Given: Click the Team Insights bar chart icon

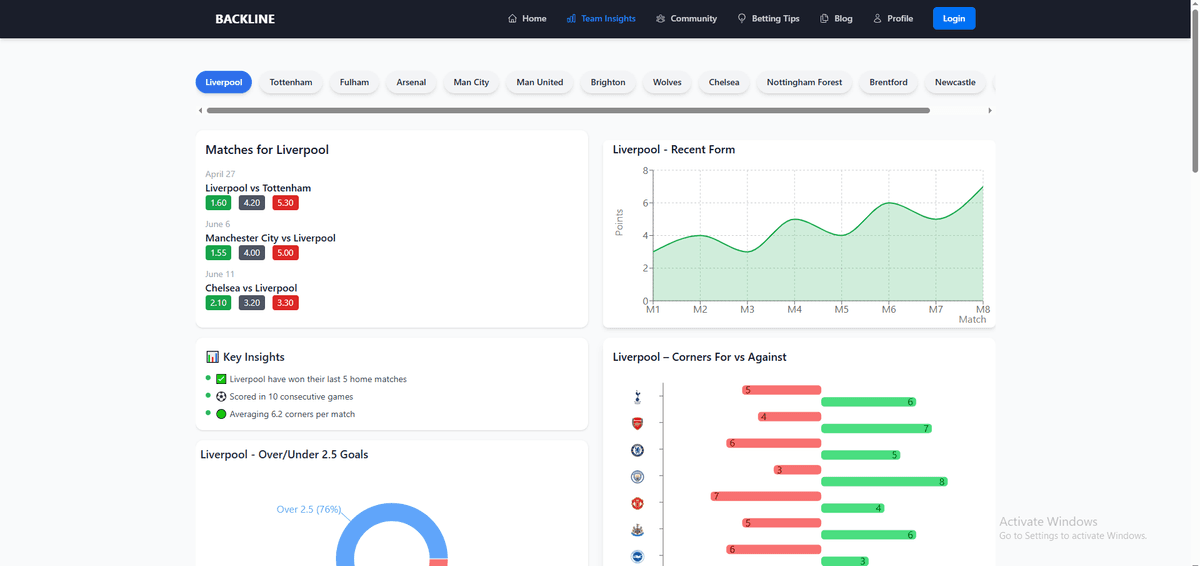Looking at the screenshot, I should (571, 18).
